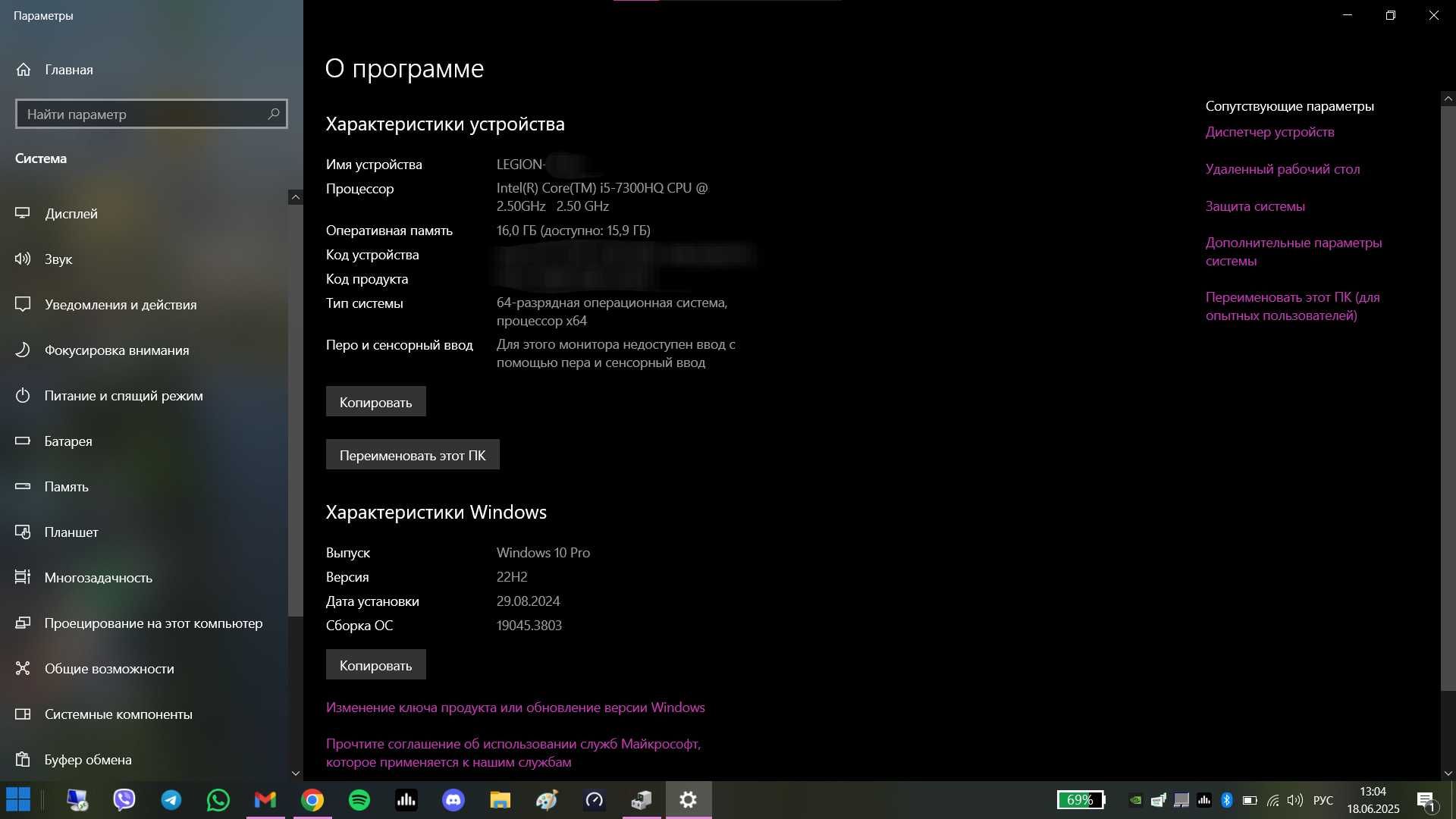Open Уведомления и действия section
The height and width of the screenshot is (819, 1456).
[x=144, y=305]
